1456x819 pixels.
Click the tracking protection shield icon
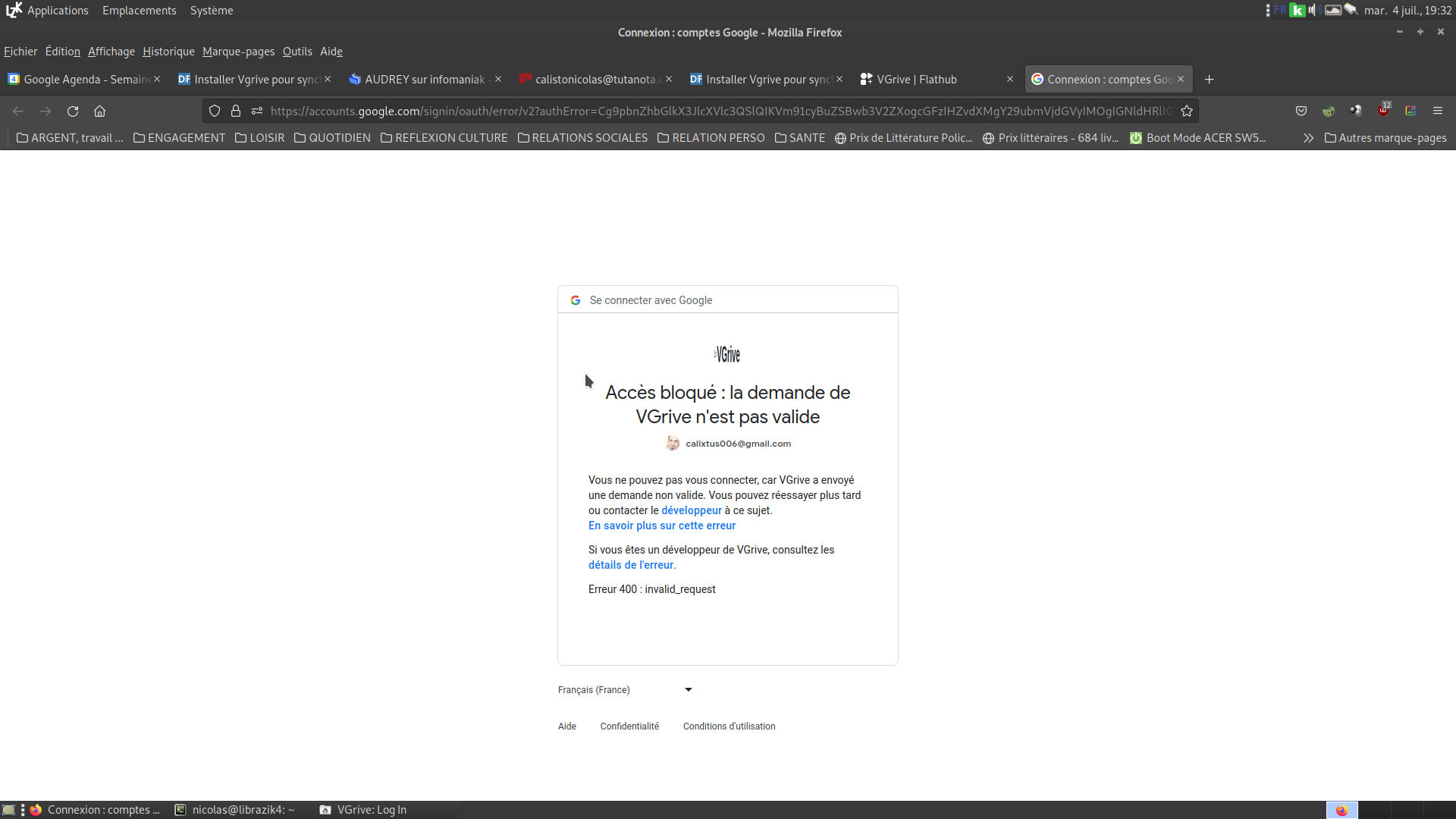(x=215, y=111)
